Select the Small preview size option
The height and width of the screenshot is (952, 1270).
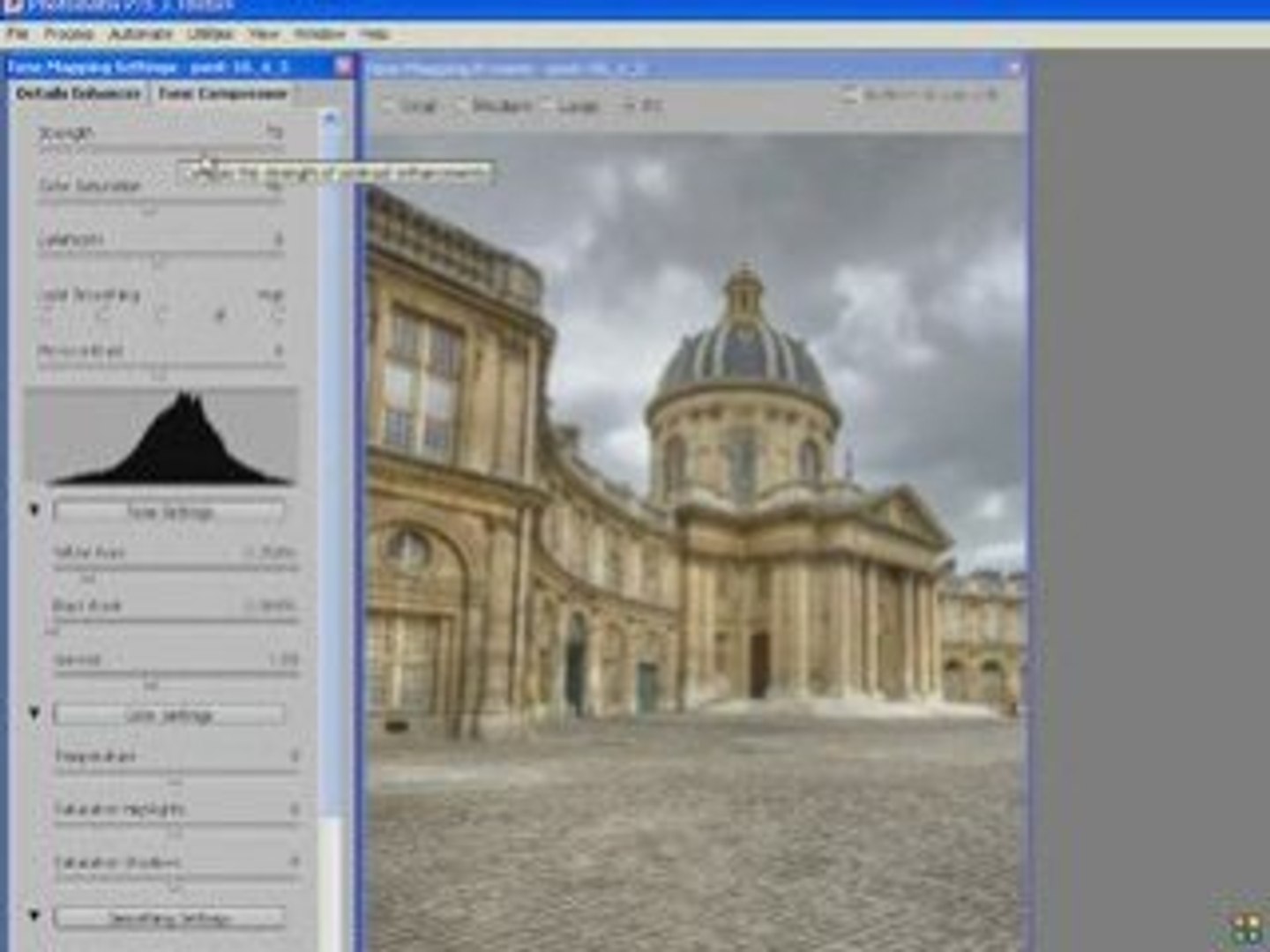[x=412, y=106]
